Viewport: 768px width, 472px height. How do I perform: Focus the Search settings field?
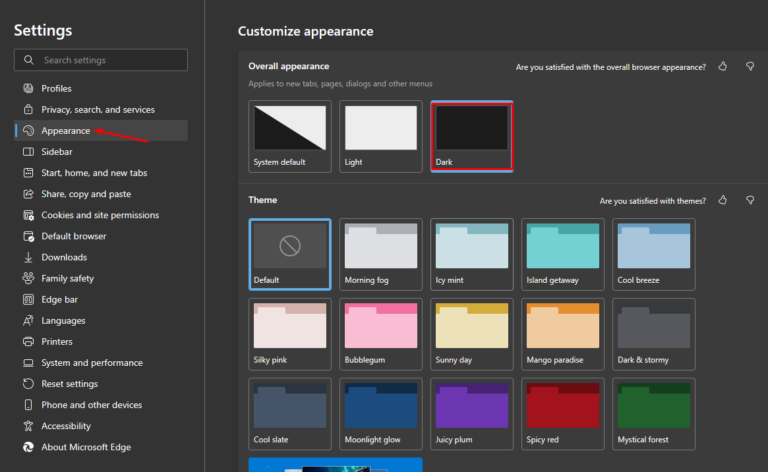pos(101,60)
